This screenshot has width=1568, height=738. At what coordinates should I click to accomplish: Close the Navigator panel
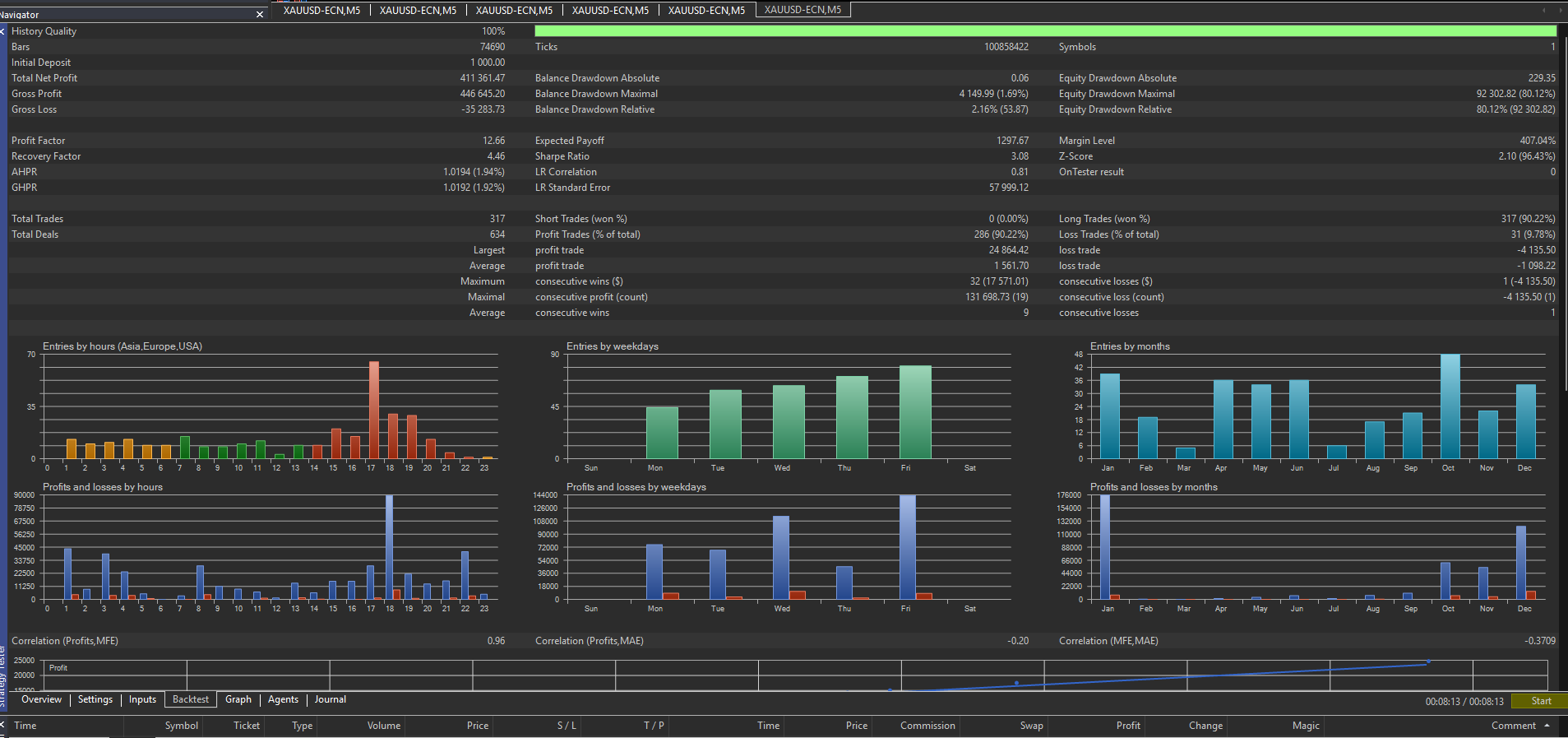click(x=260, y=15)
